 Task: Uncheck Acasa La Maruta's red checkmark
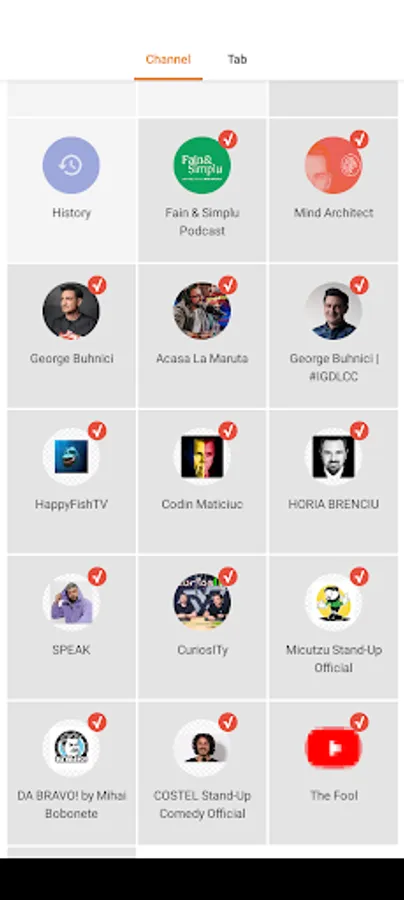tap(228, 285)
